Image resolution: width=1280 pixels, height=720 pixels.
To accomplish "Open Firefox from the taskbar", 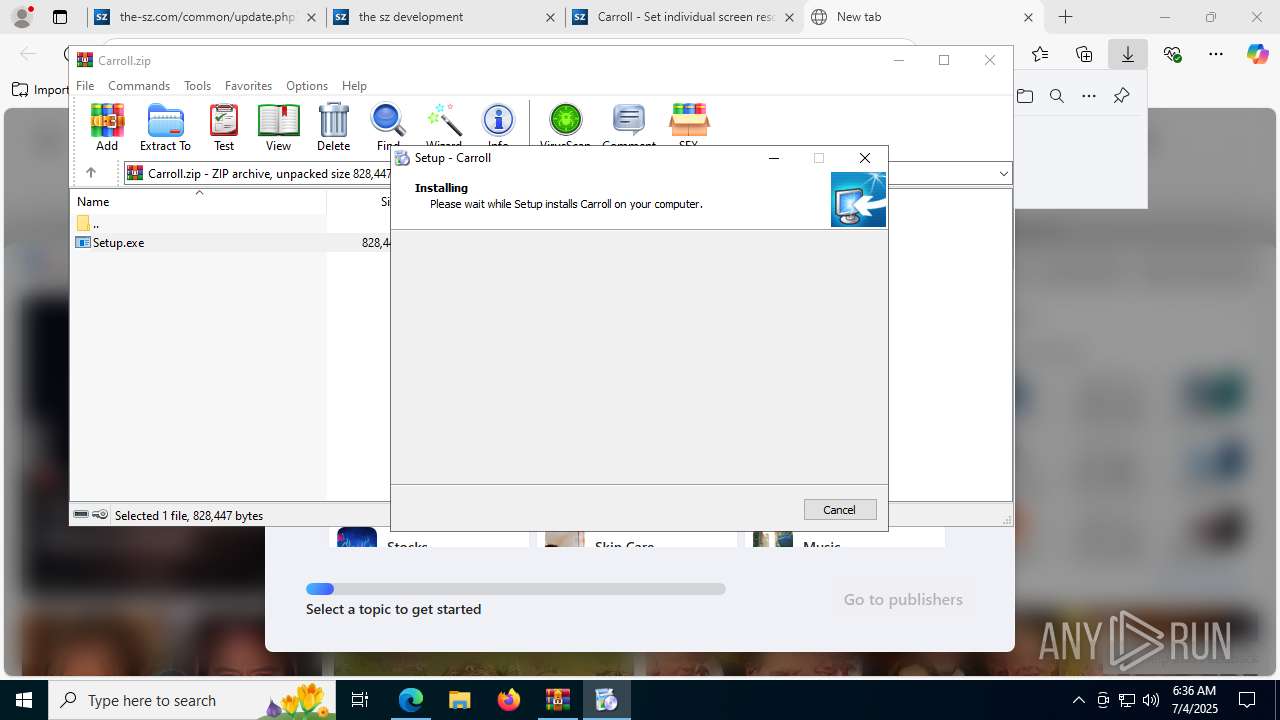I will tap(509, 700).
